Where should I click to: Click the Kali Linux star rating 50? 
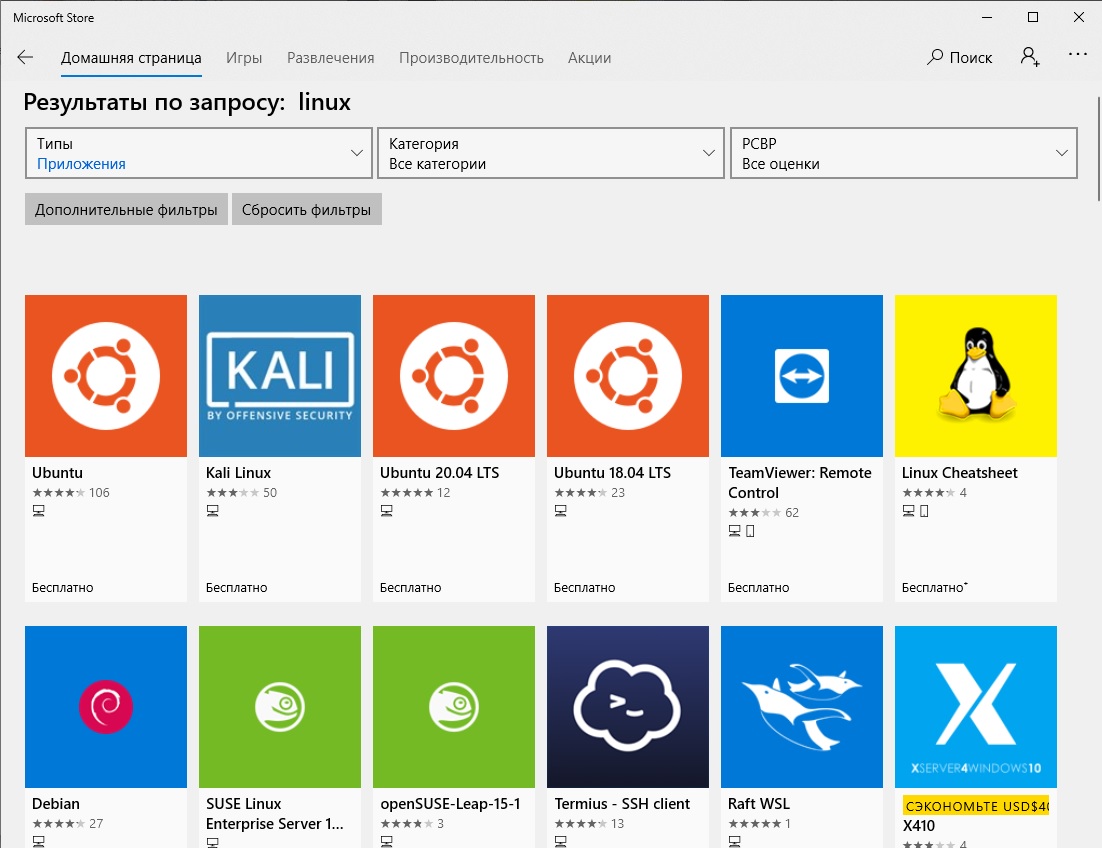(x=242, y=493)
